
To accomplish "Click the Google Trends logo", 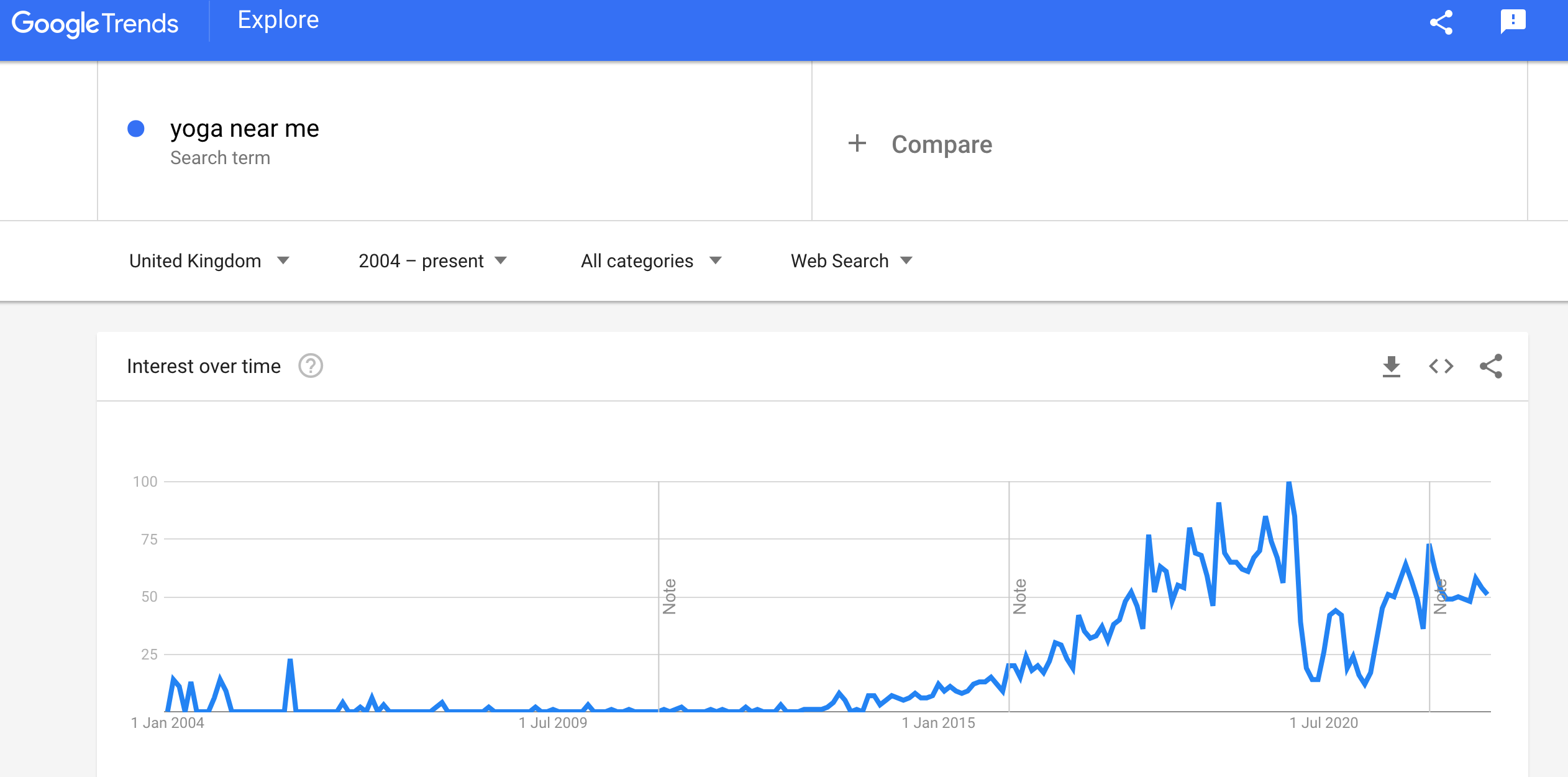I will click(x=95, y=24).
